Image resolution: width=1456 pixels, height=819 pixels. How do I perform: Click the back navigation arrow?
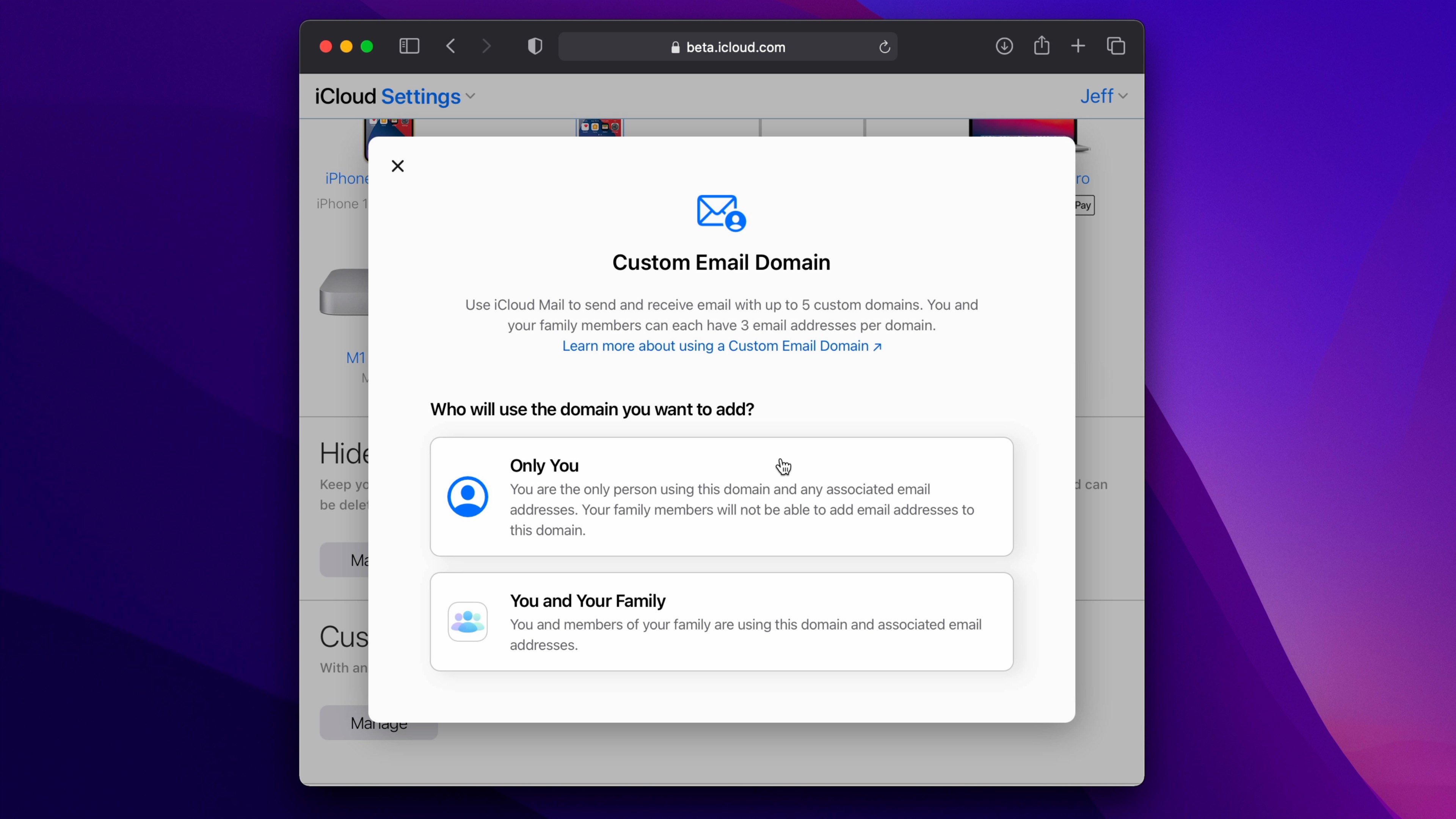pos(450,46)
